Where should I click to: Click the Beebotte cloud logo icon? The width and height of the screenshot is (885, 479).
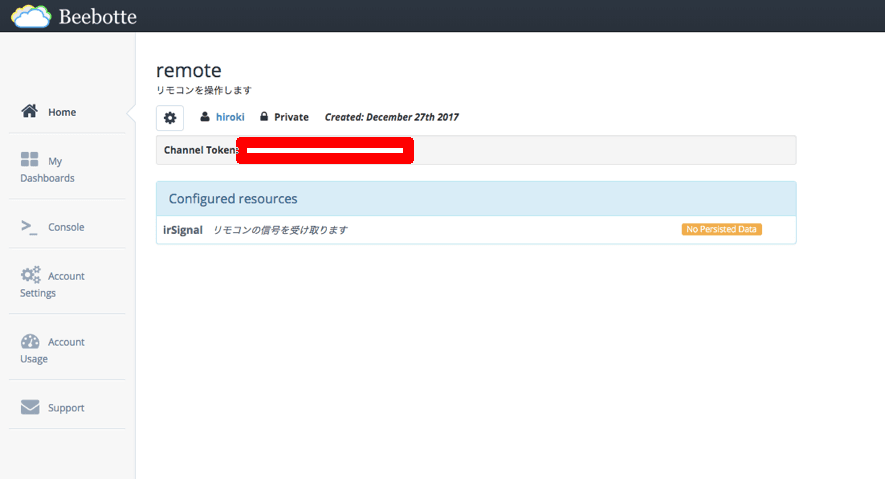pos(30,16)
